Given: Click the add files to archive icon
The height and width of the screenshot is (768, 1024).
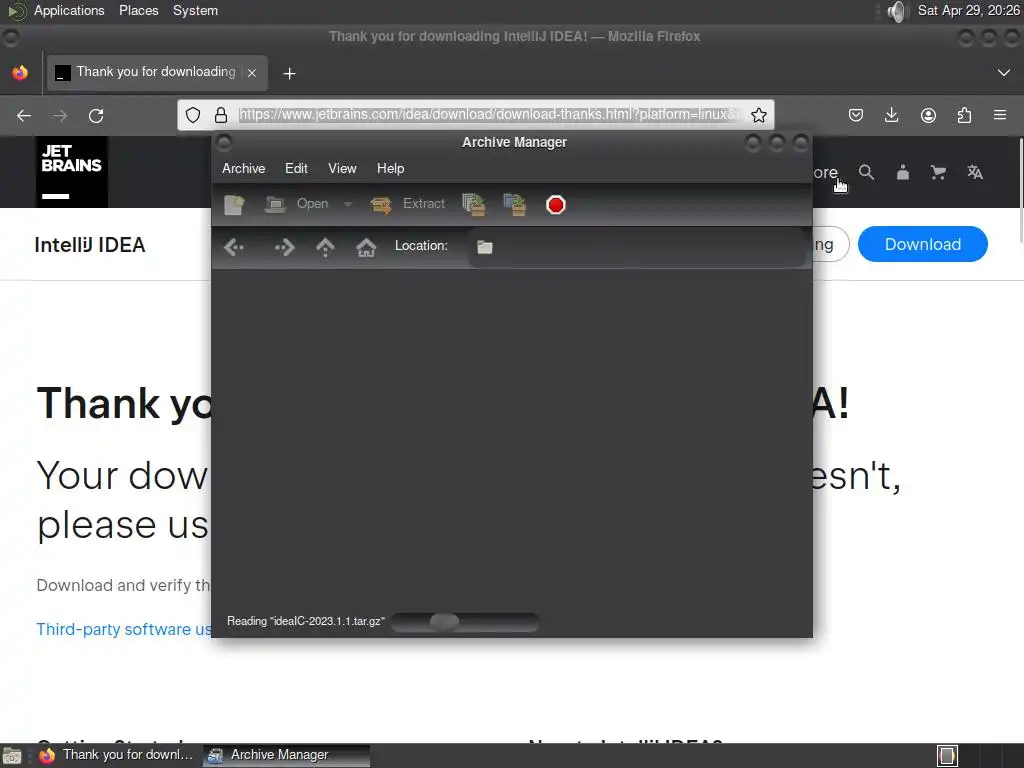Looking at the screenshot, I should [x=473, y=204].
